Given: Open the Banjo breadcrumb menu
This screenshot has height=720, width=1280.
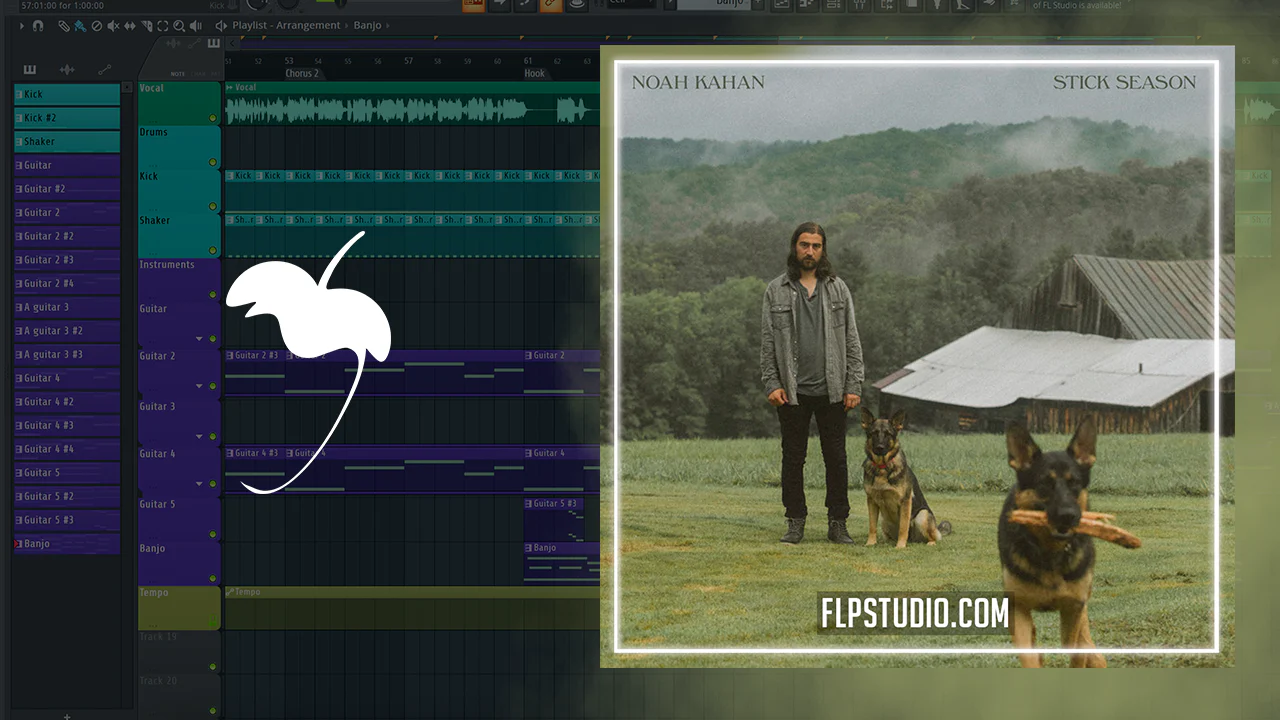Looking at the screenshot, I should (367, 25).
